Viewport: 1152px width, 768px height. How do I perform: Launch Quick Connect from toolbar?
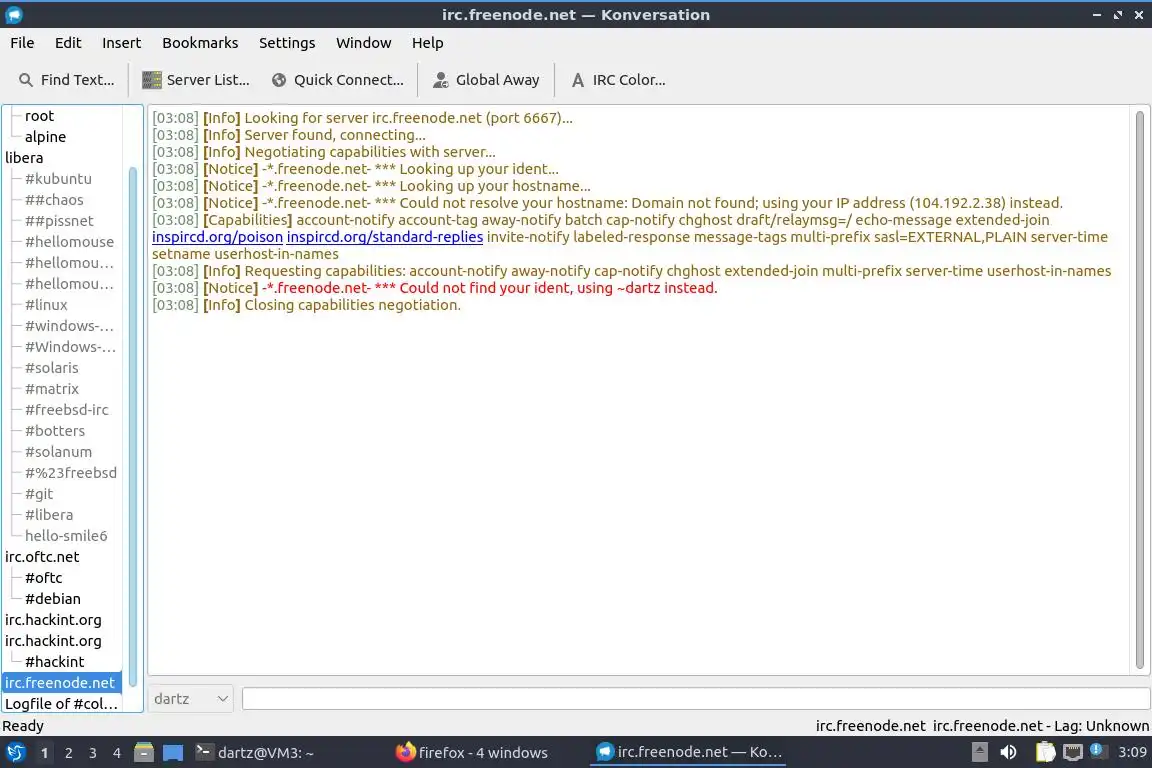(337, 80)
